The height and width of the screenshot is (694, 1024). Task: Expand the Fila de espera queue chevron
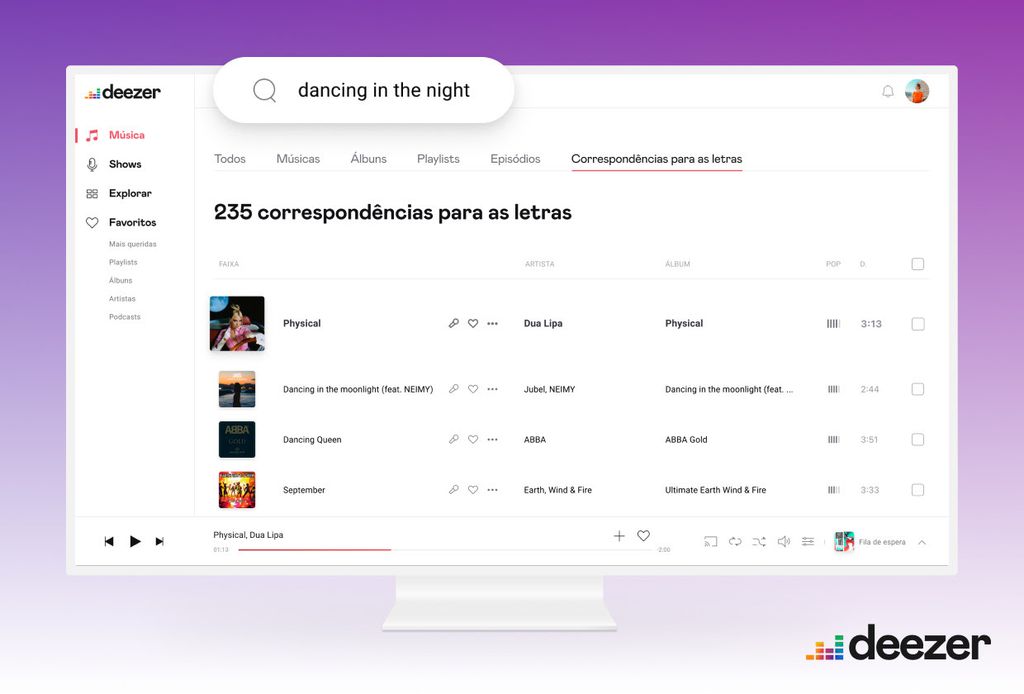[x=921, y=542]
